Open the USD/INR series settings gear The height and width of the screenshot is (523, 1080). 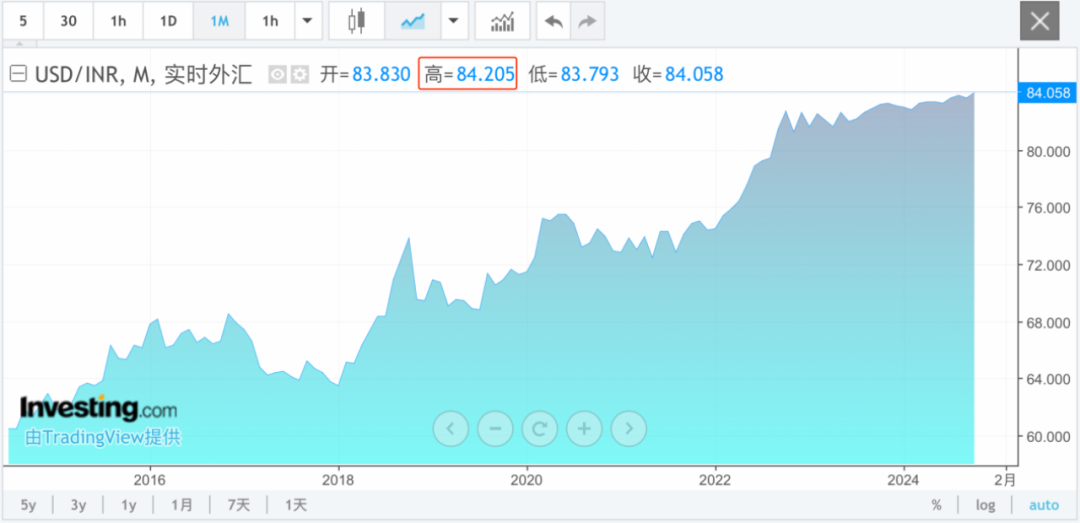tap(299, 74)
